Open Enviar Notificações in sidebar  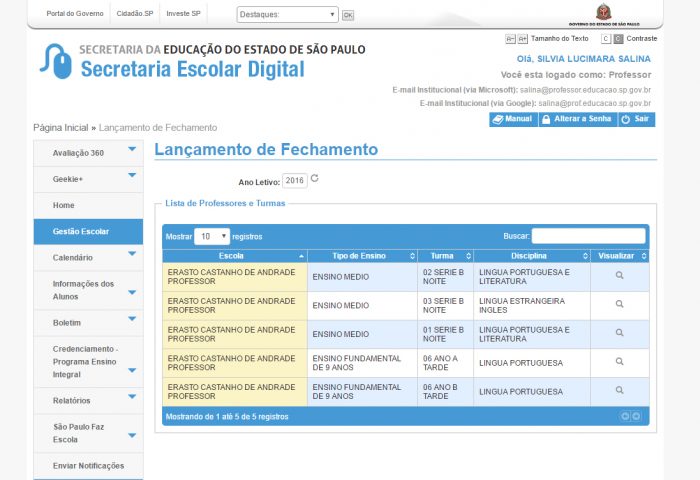(x=88, y=466)
